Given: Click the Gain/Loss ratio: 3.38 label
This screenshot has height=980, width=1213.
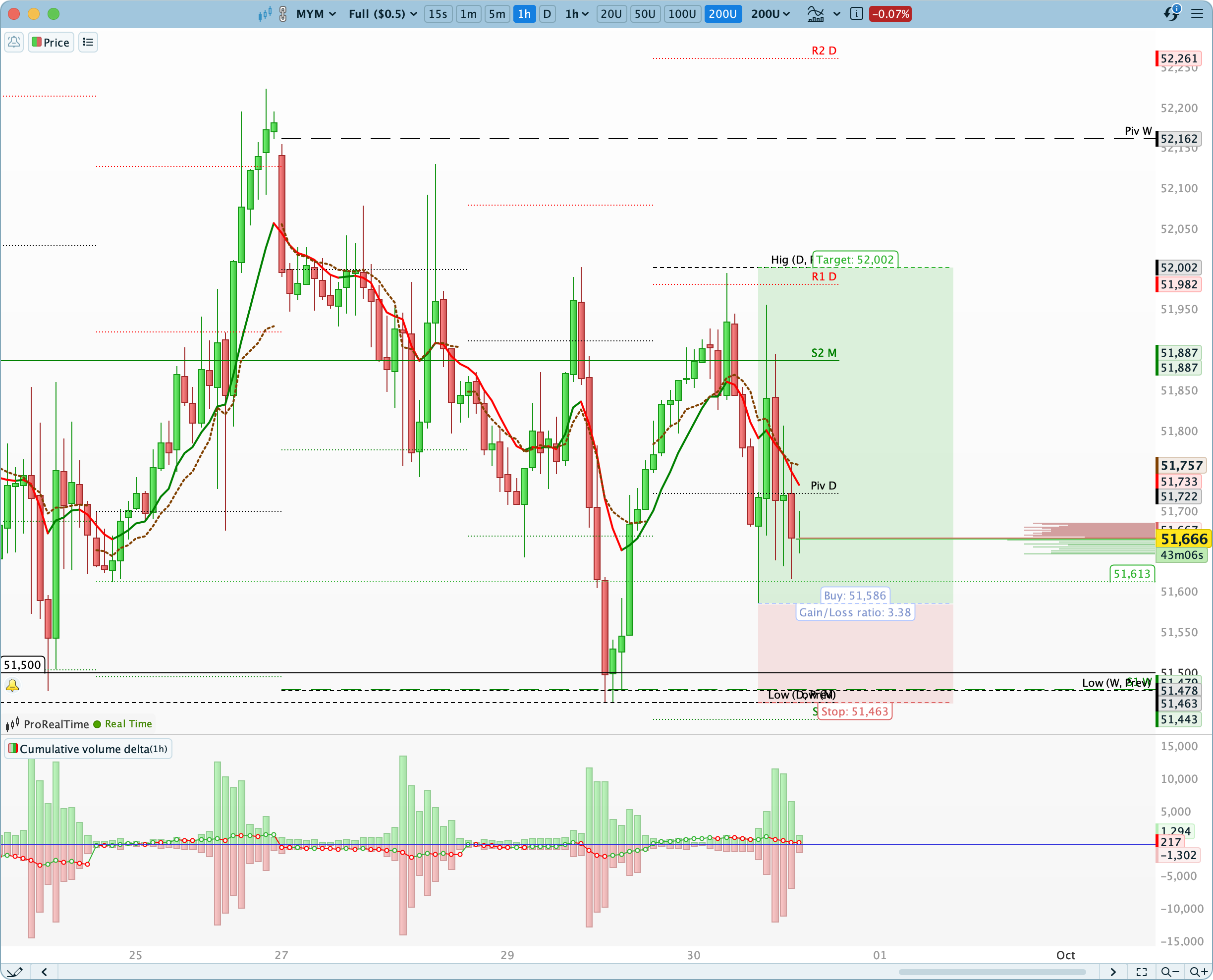Looking at the screenshot, I should 855,612.
